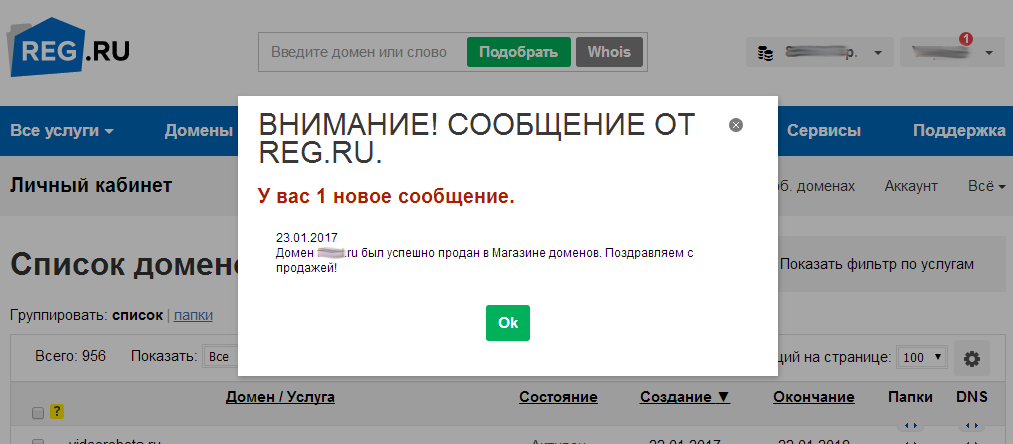The image size is (1013, 444).
Task: Click Показать фильтр по услугам
Action: click(877, 264)
